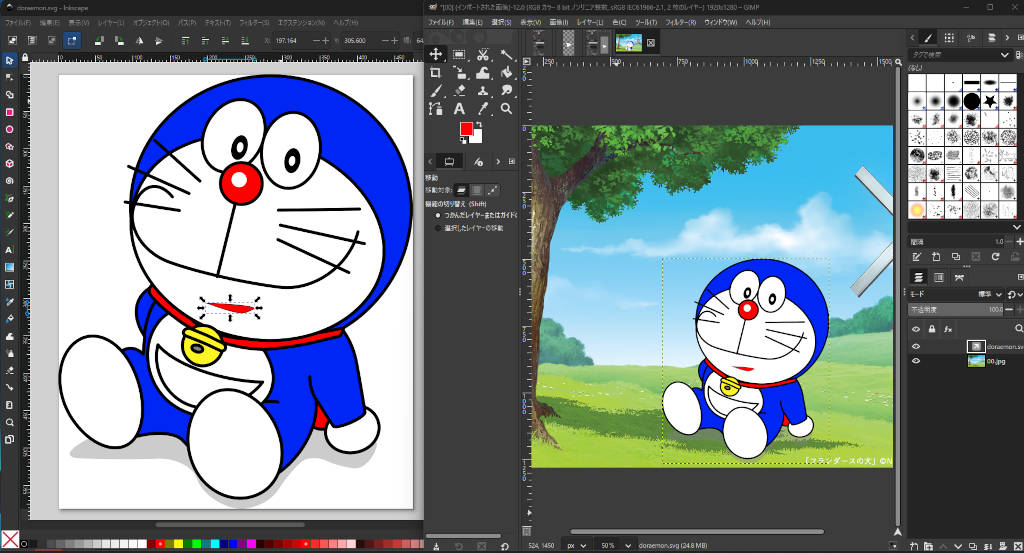This screenshot has height=553, width=1024.
Task: Select the GIMP Text tool
Action: [459, 108]
